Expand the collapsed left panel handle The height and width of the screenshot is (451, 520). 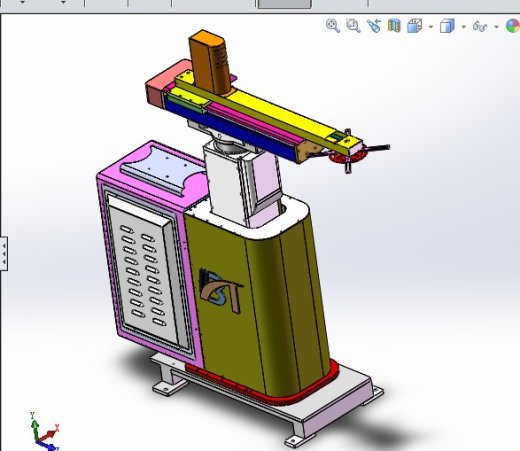click(4, 254)
